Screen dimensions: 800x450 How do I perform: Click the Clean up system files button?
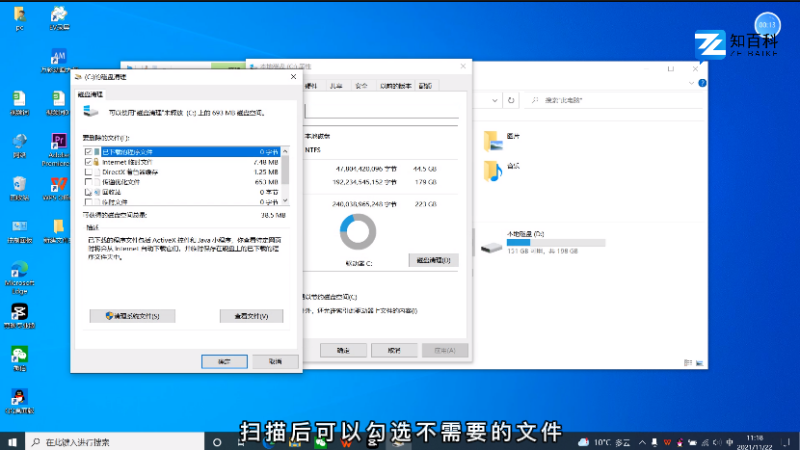click(x=139, y=316)
